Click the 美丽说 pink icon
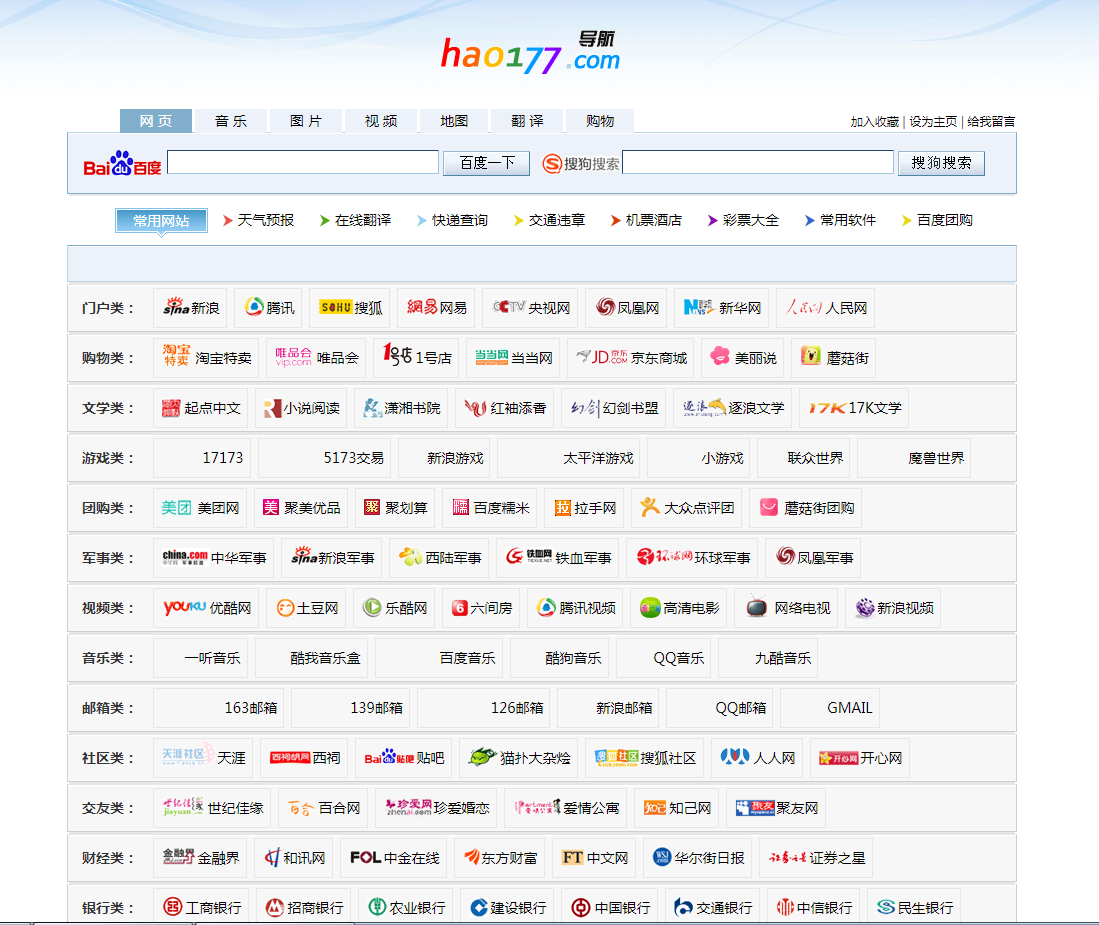This screenshot has width=1099, height=925. tap(720, 356)
